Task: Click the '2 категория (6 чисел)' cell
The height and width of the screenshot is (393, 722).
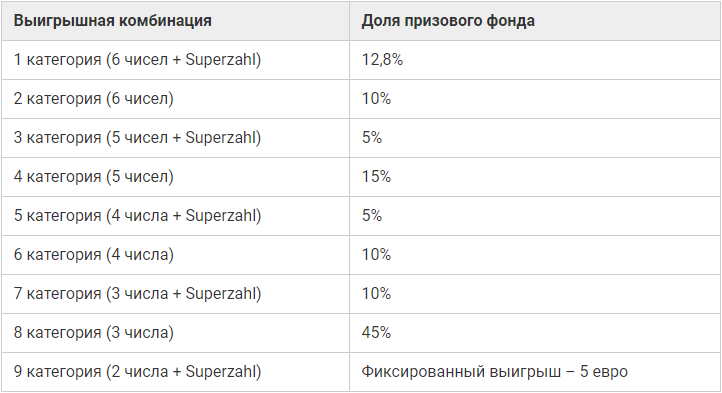Action: tap(175, 99)
